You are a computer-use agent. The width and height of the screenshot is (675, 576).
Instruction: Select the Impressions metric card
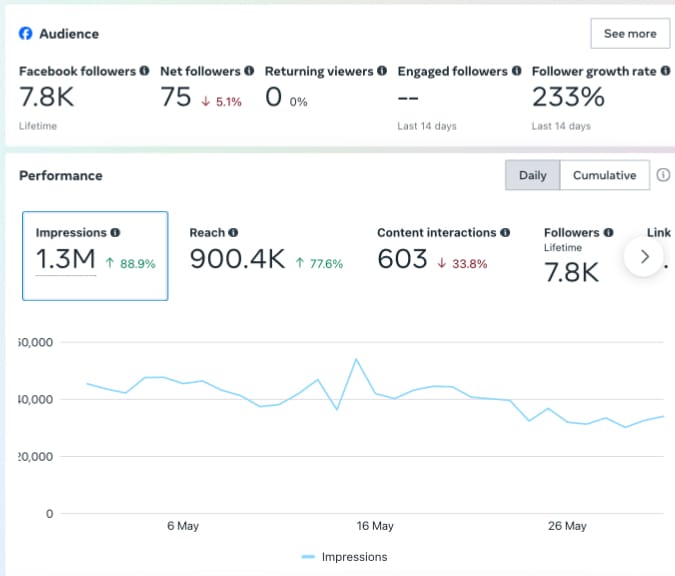click(x=95, y=256)
